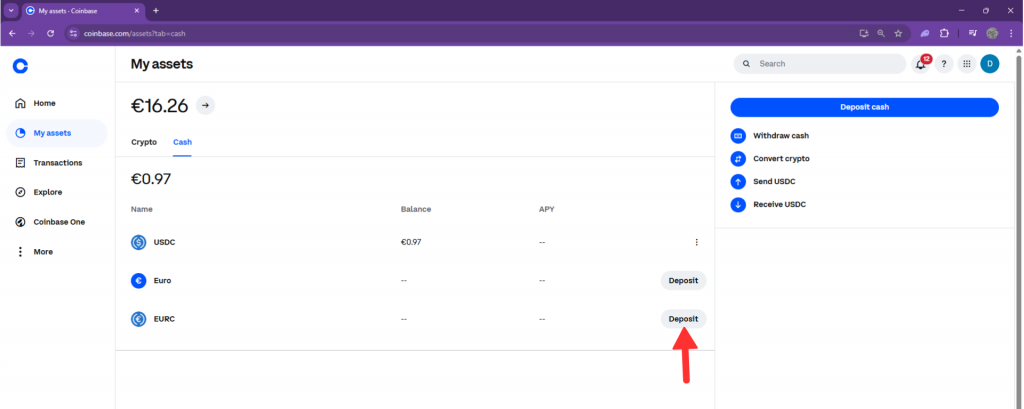Open Chrome three-dot menu
Screen dimensions: 1024x409
1011,33
